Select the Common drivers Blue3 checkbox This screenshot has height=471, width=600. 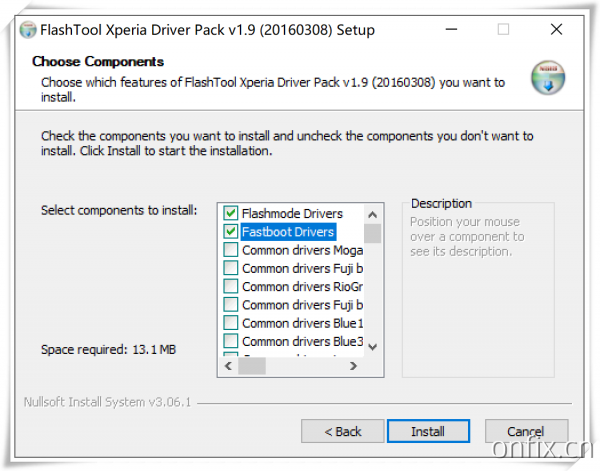pos(231,341)
